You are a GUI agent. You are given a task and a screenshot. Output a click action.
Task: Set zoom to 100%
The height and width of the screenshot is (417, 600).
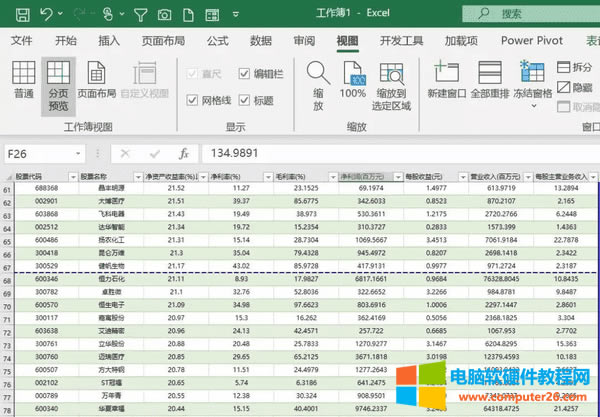[353, 79]
